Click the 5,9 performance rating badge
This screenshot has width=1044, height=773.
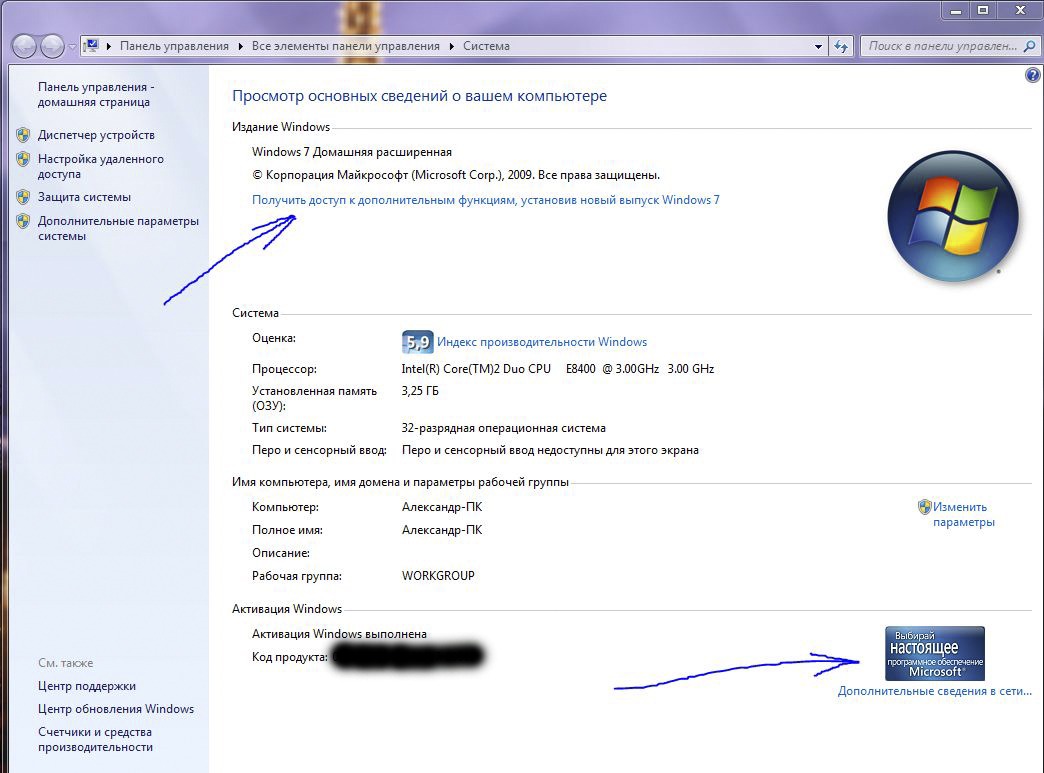pos(417,342)
